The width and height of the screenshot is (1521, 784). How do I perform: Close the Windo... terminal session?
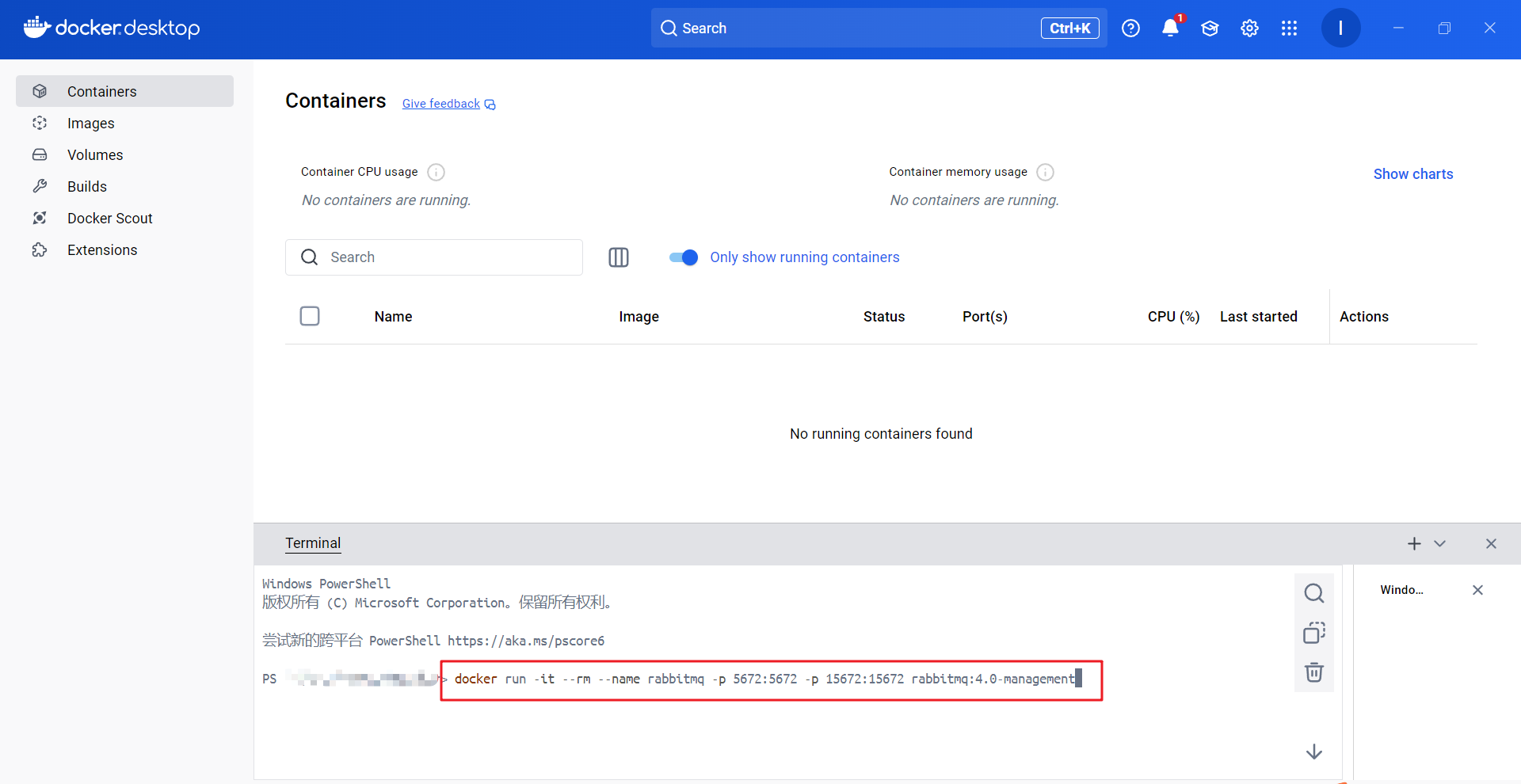[1477, 590]
